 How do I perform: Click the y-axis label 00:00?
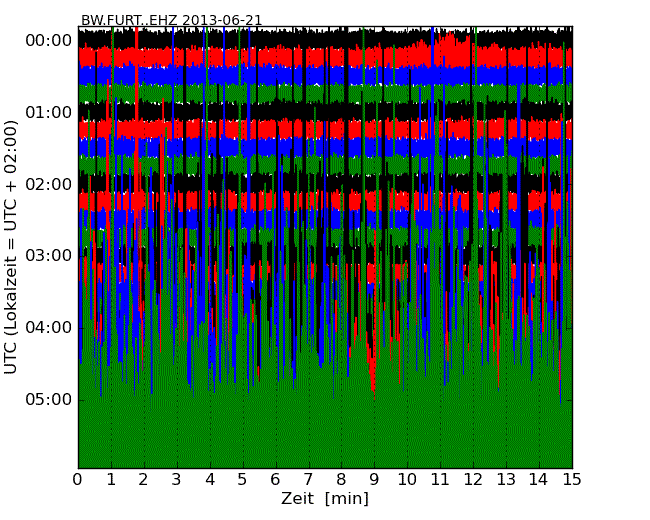pyautogui.click(x=49, y=41)
